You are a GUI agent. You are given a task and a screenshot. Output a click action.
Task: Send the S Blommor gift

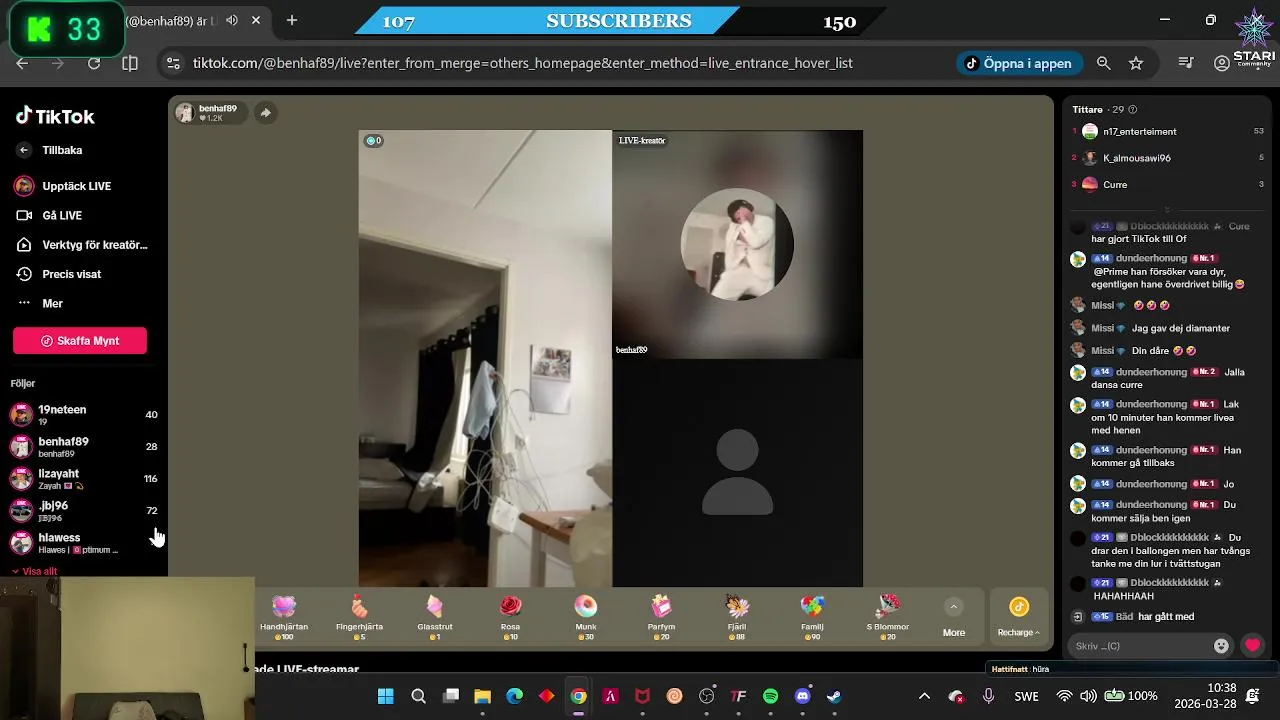pyautogui.click(x=888, y=617)
